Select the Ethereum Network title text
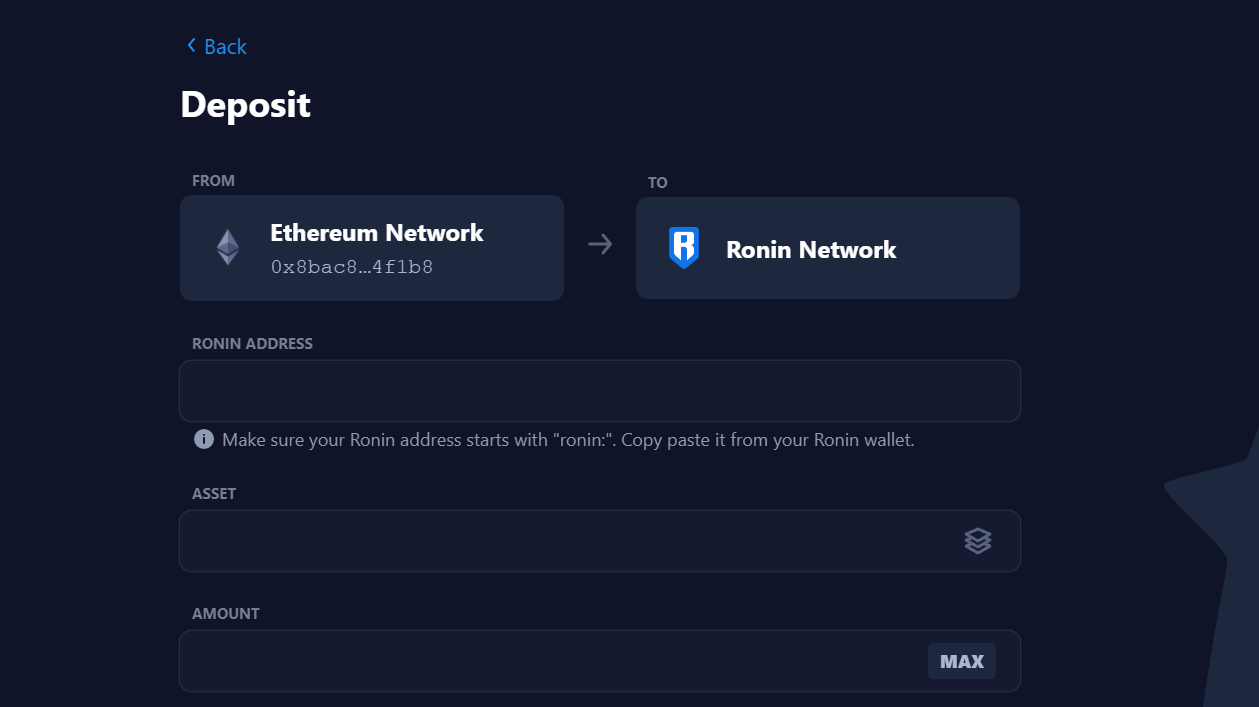The height and width of the screenshot is (707, 1259). [x=377, y=233]
